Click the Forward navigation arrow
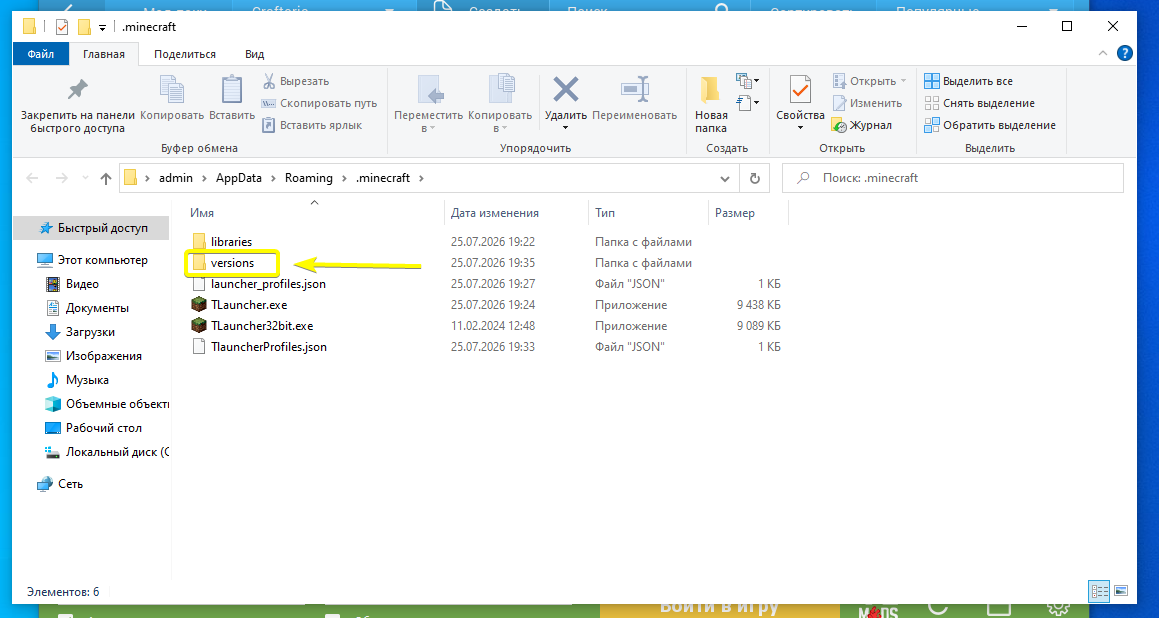This screenshot has width=1159, height=618. pyautogui.click(x=61, y=178)
